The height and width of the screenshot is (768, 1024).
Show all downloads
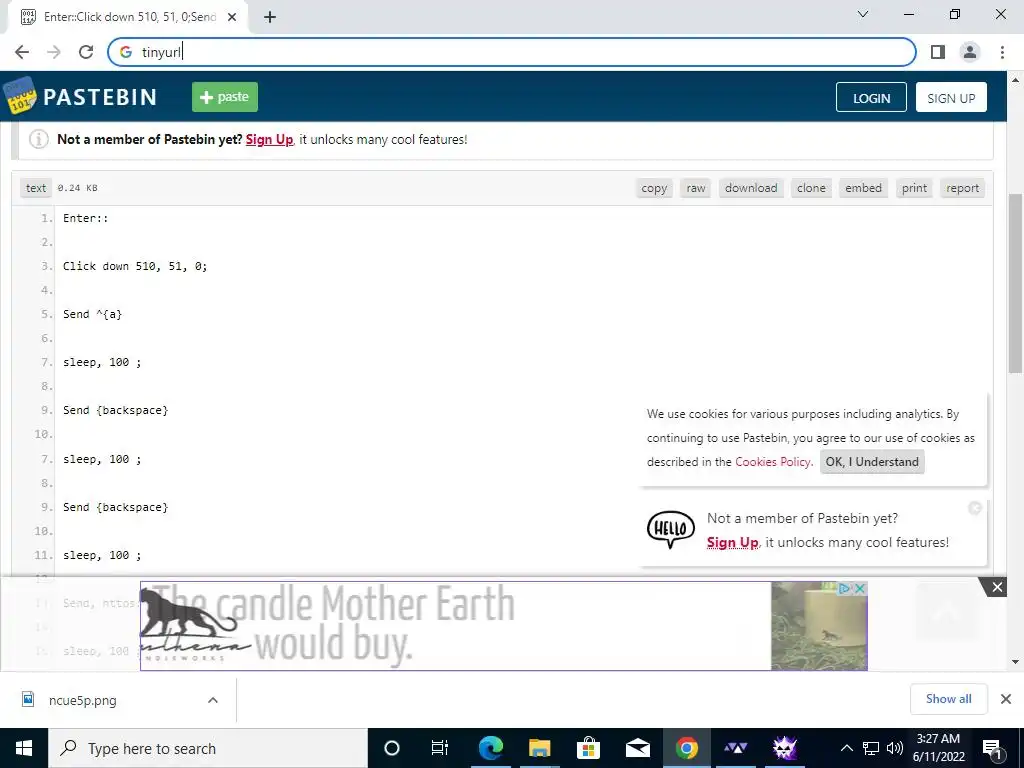click(x=948, y=699)
